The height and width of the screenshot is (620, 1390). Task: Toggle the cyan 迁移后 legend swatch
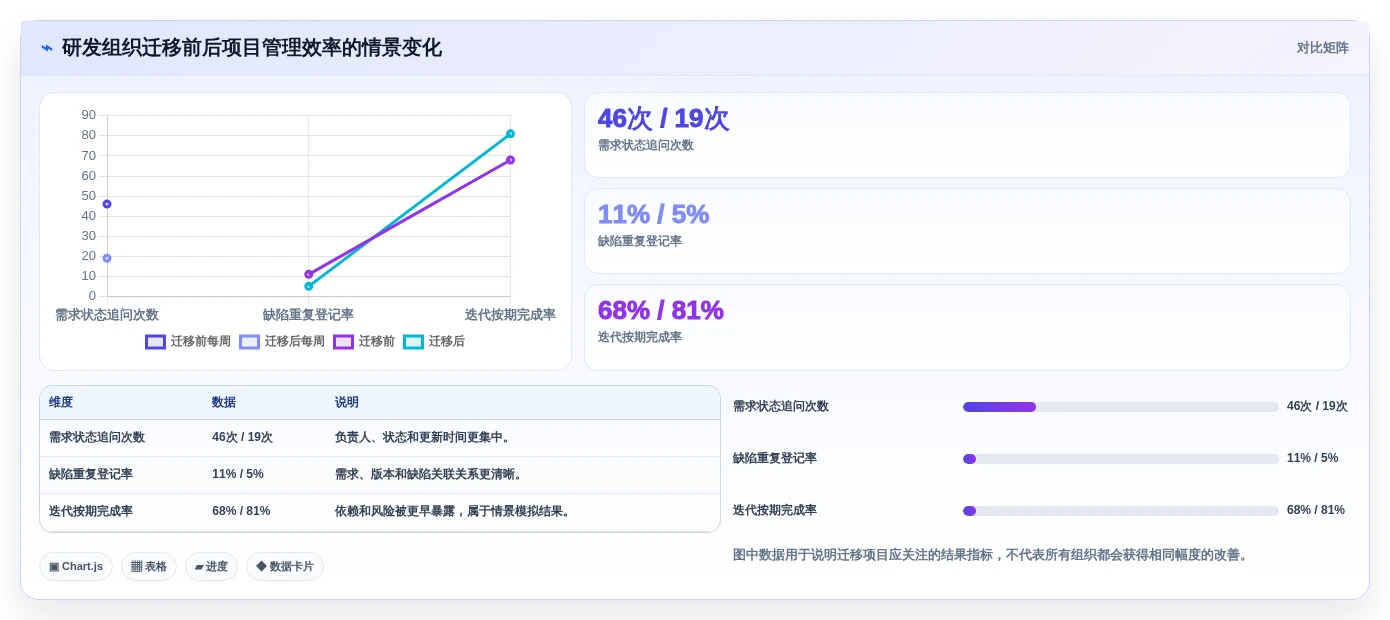(x=413, y=342)
